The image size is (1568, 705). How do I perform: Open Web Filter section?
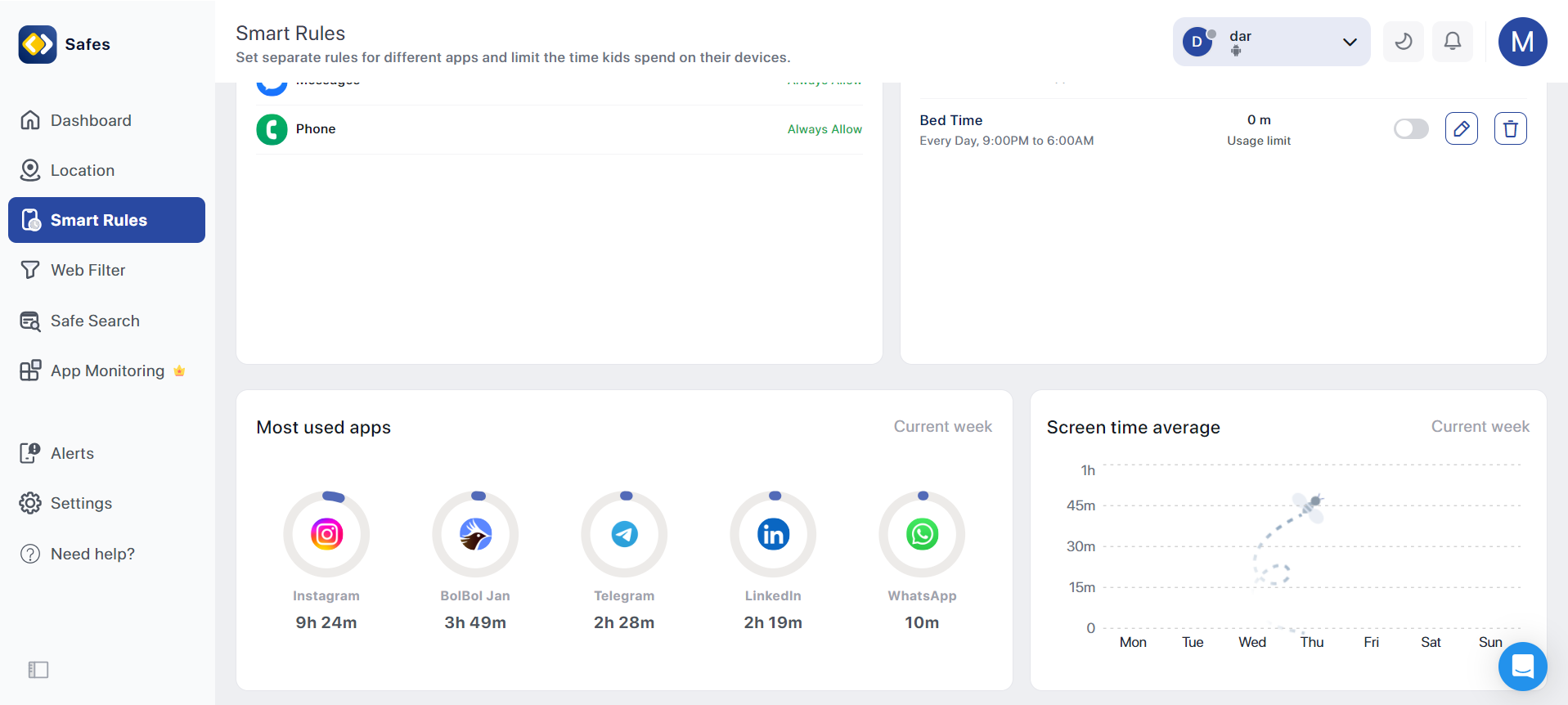pyautogui.click(x=106, y=270)
